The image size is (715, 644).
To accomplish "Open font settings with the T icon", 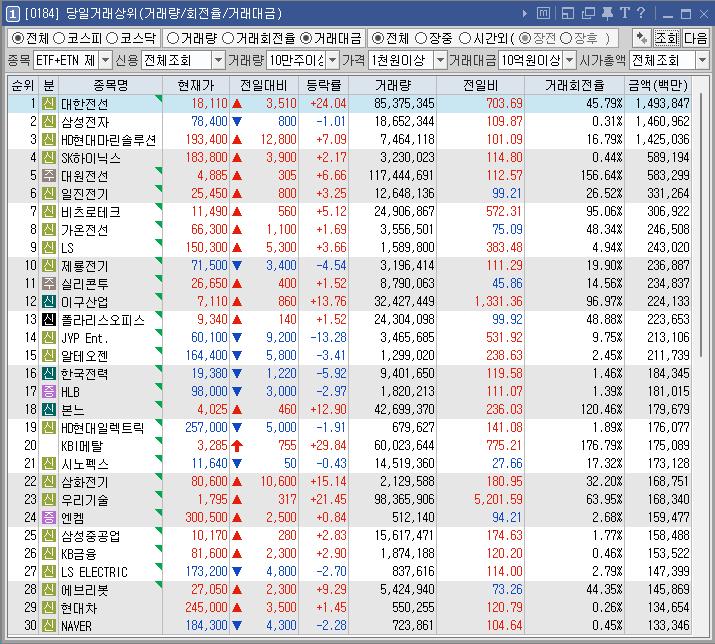I will (x=624, y=13).
